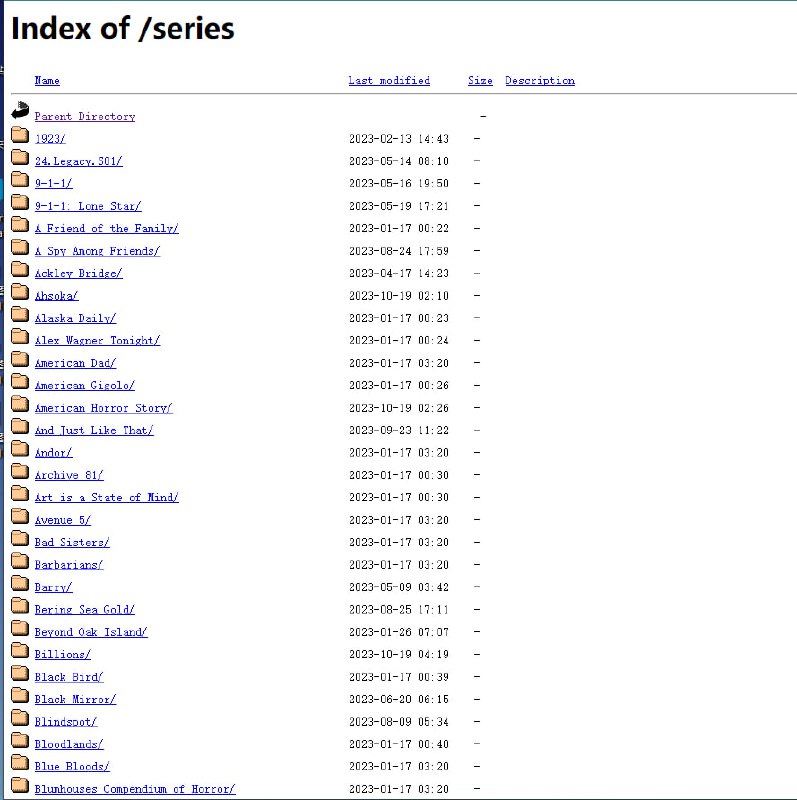Click the folder icon next to Billions/
The image size is (797, 800).
click(x=20, y=651)
